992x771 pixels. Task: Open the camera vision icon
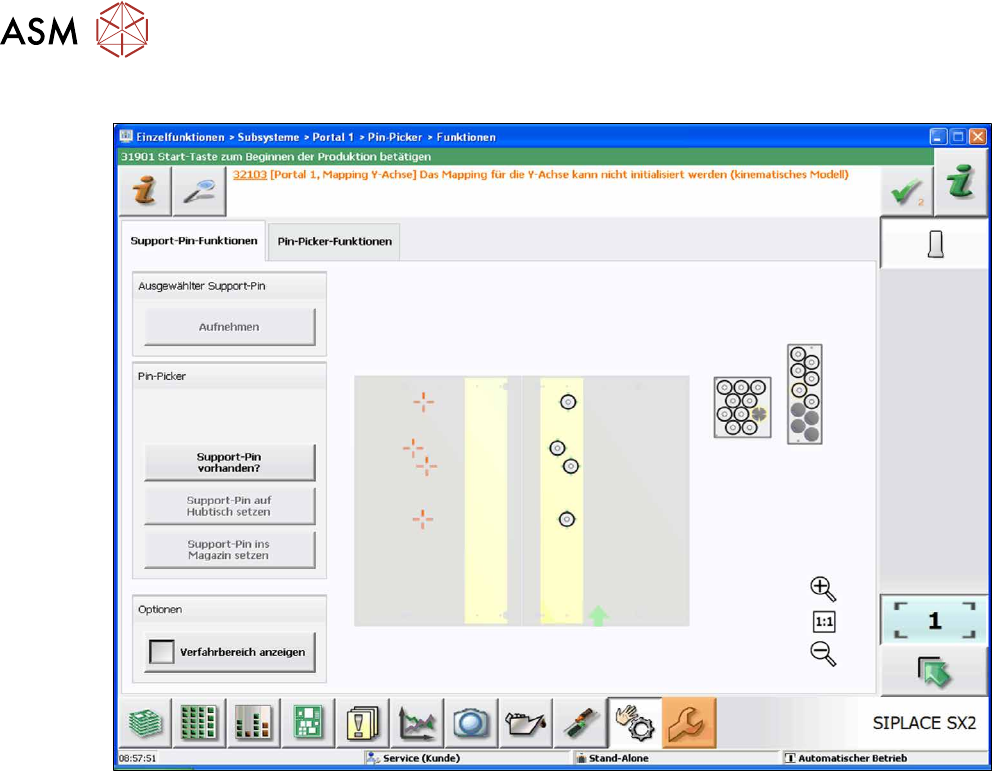471,723
